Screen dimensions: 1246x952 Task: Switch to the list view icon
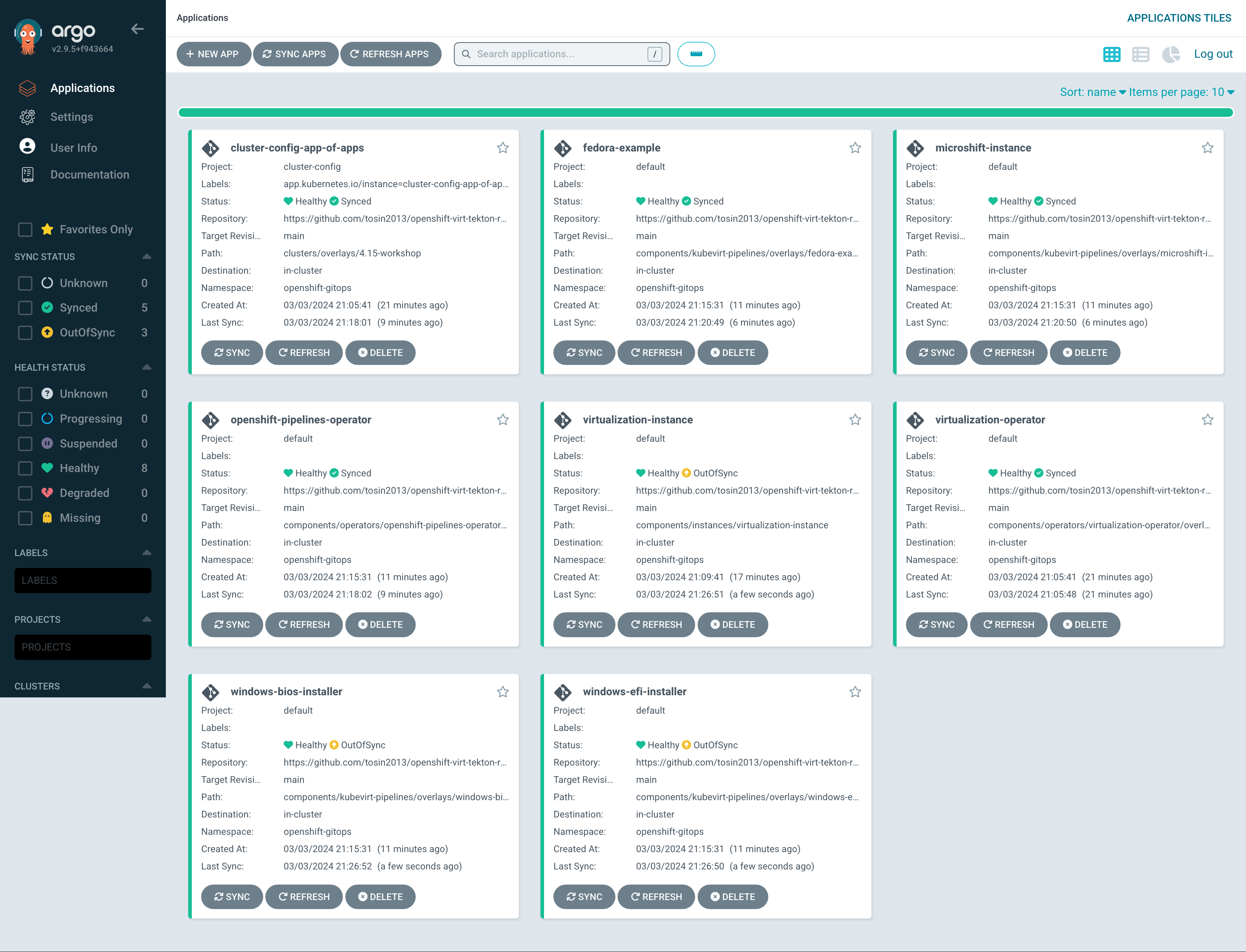click(1140, 54)
